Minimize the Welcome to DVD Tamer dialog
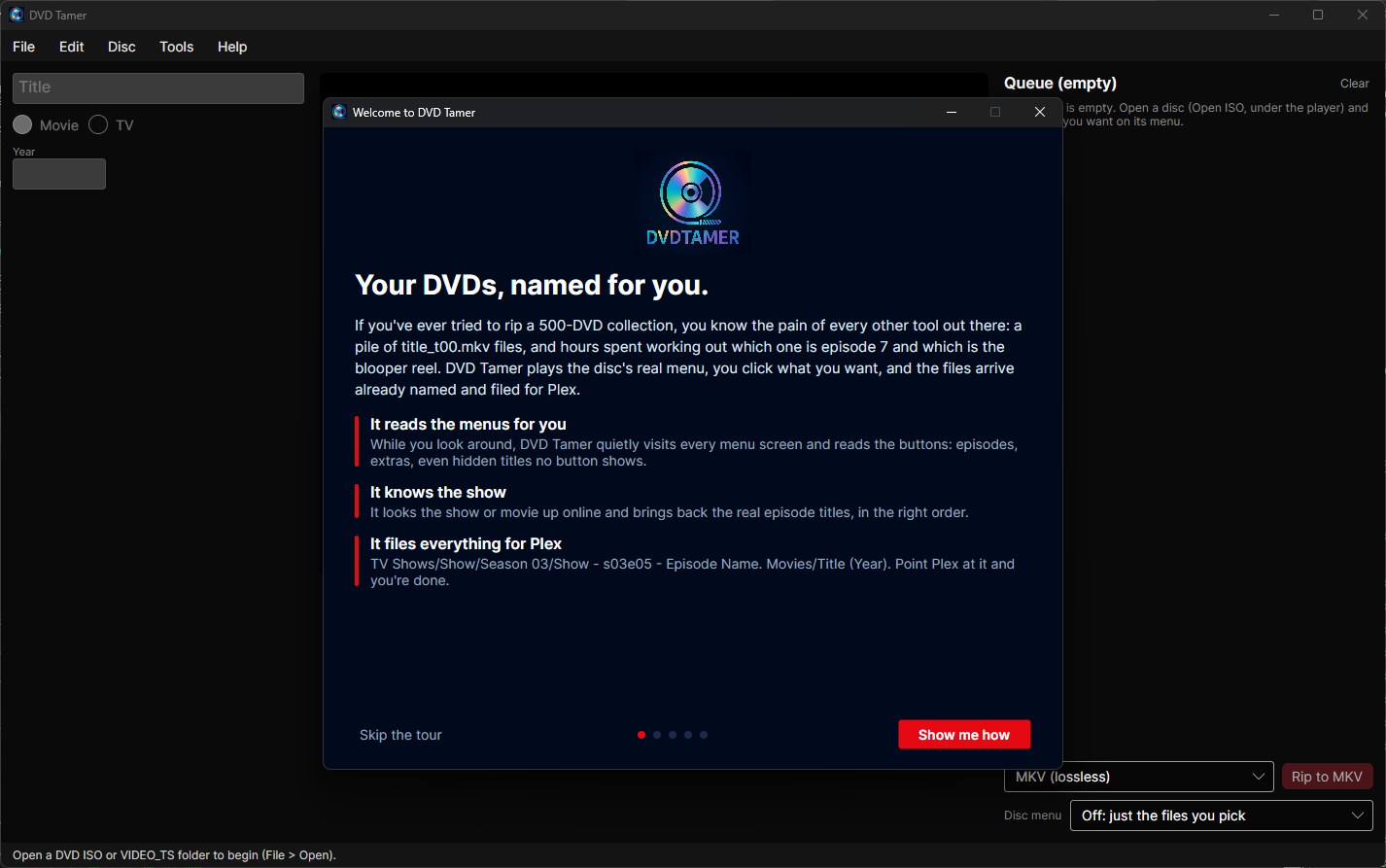The image size is (1386, 868). point(951,112)
